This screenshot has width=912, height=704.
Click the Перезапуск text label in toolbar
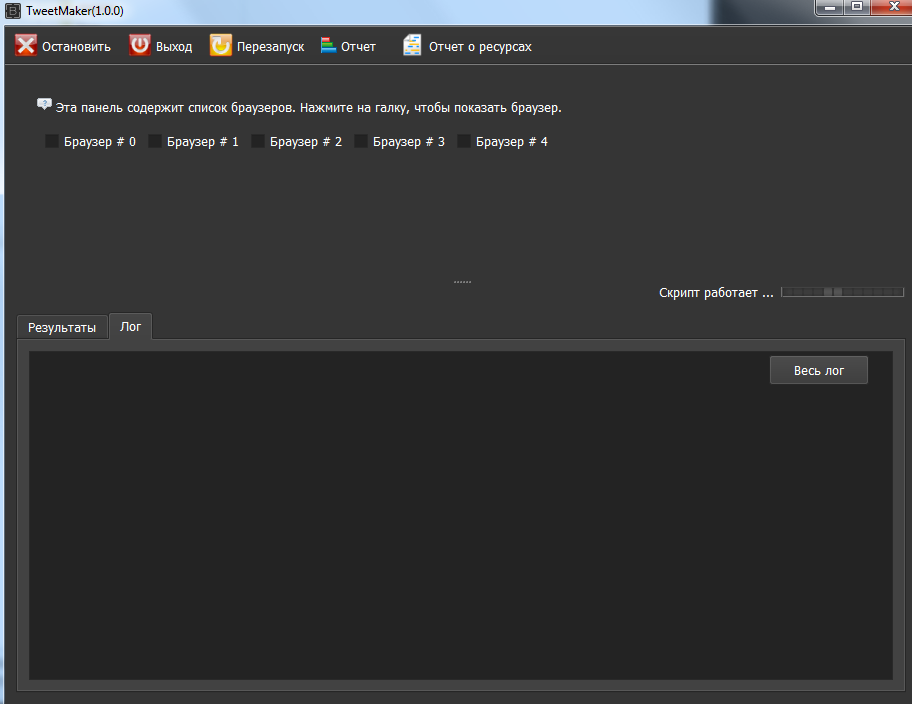[x=270, y=47]
